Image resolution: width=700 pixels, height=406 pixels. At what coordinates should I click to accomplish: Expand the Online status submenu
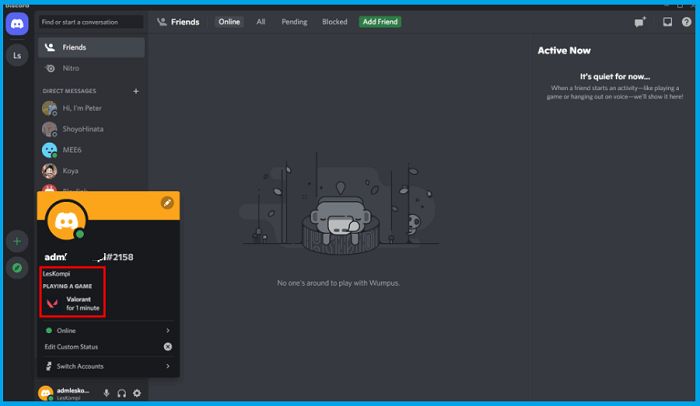click(x=167, y=330)
